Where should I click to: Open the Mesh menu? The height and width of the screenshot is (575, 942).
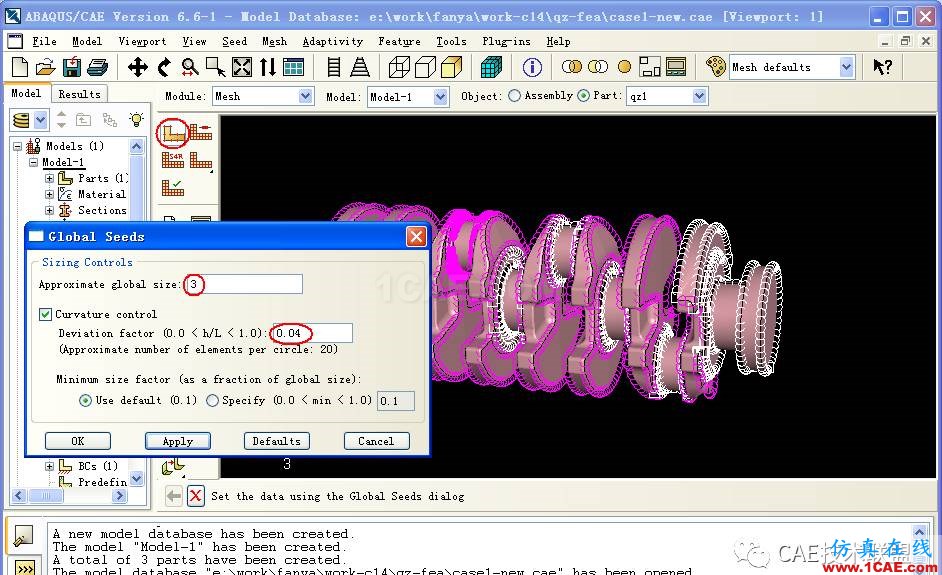pos(275,41)
